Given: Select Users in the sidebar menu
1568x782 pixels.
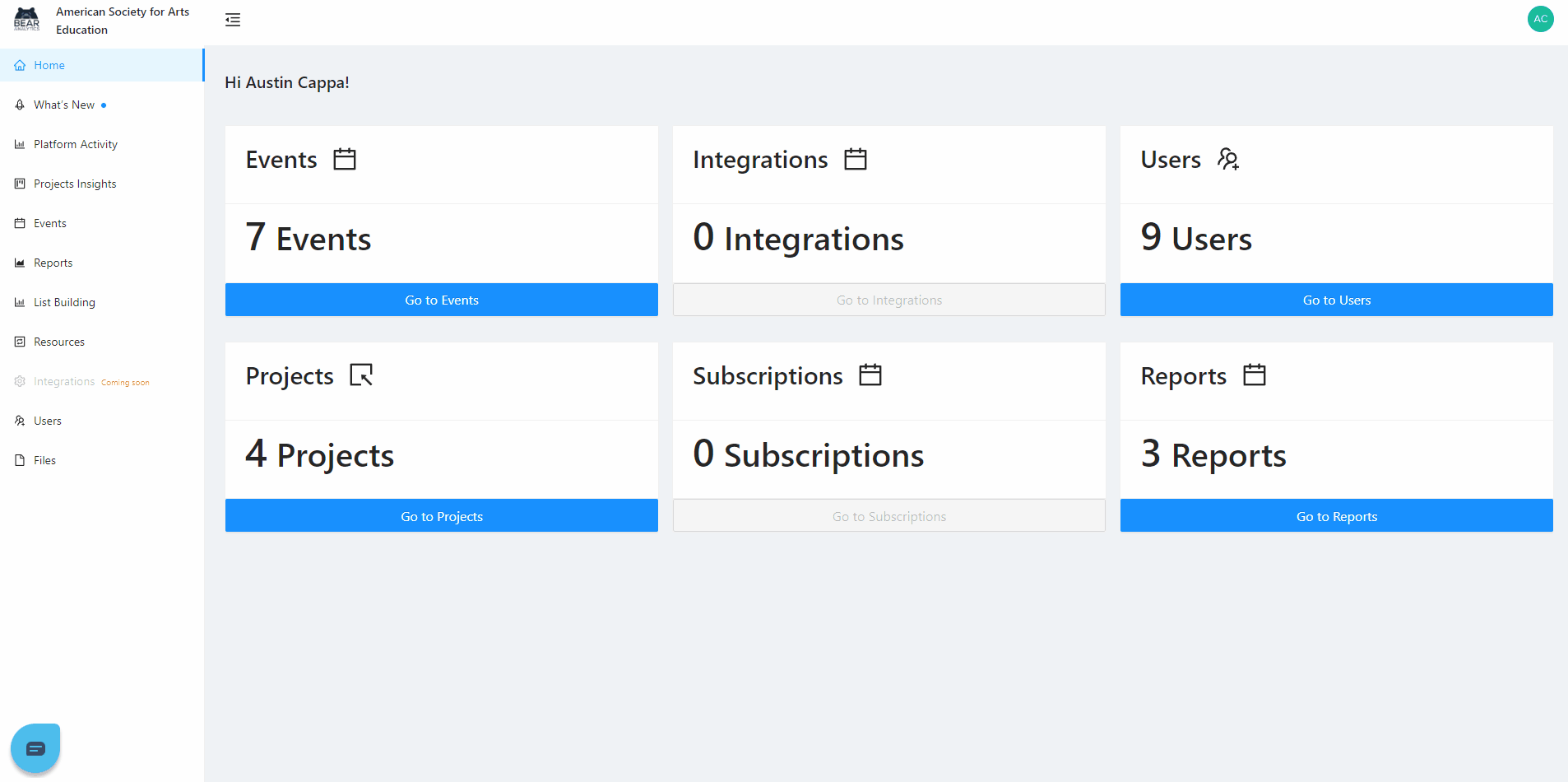Looking at the screenshot, I should 102,421.
